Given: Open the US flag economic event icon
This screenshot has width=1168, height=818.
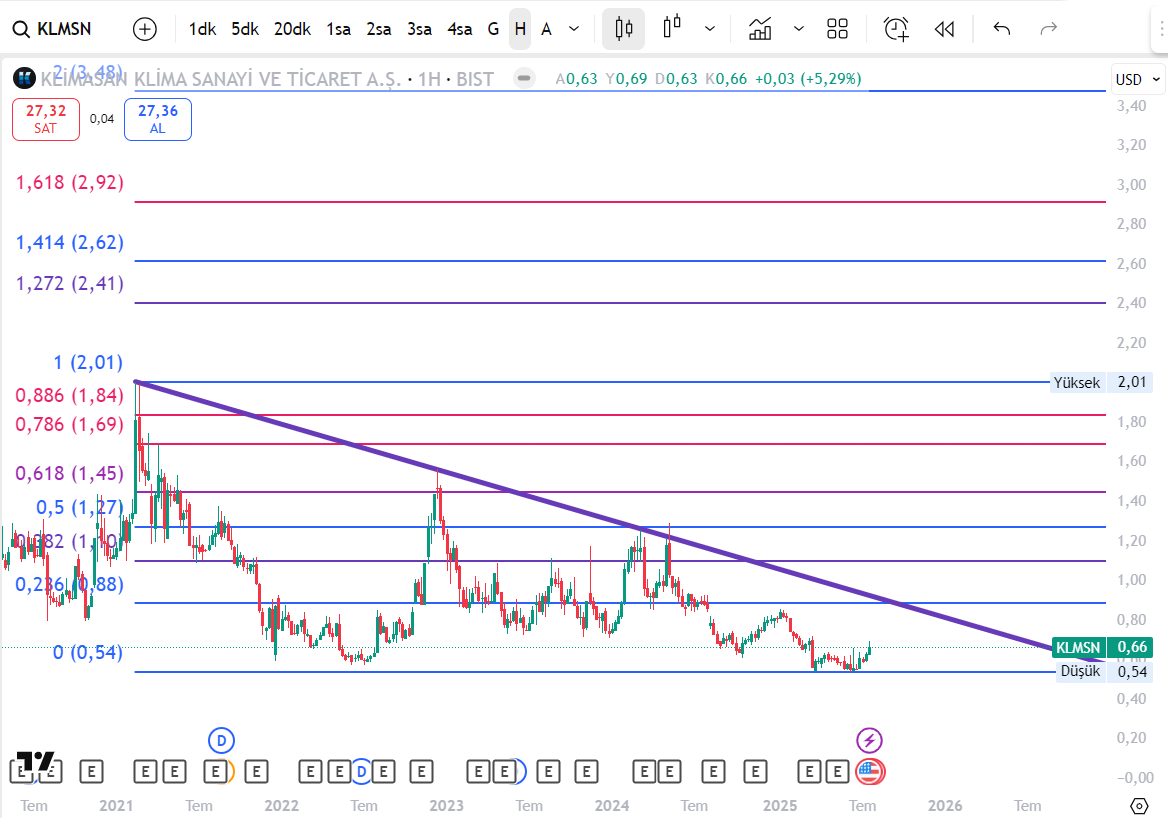Looking at the screenshot, I should click(869, 772).
